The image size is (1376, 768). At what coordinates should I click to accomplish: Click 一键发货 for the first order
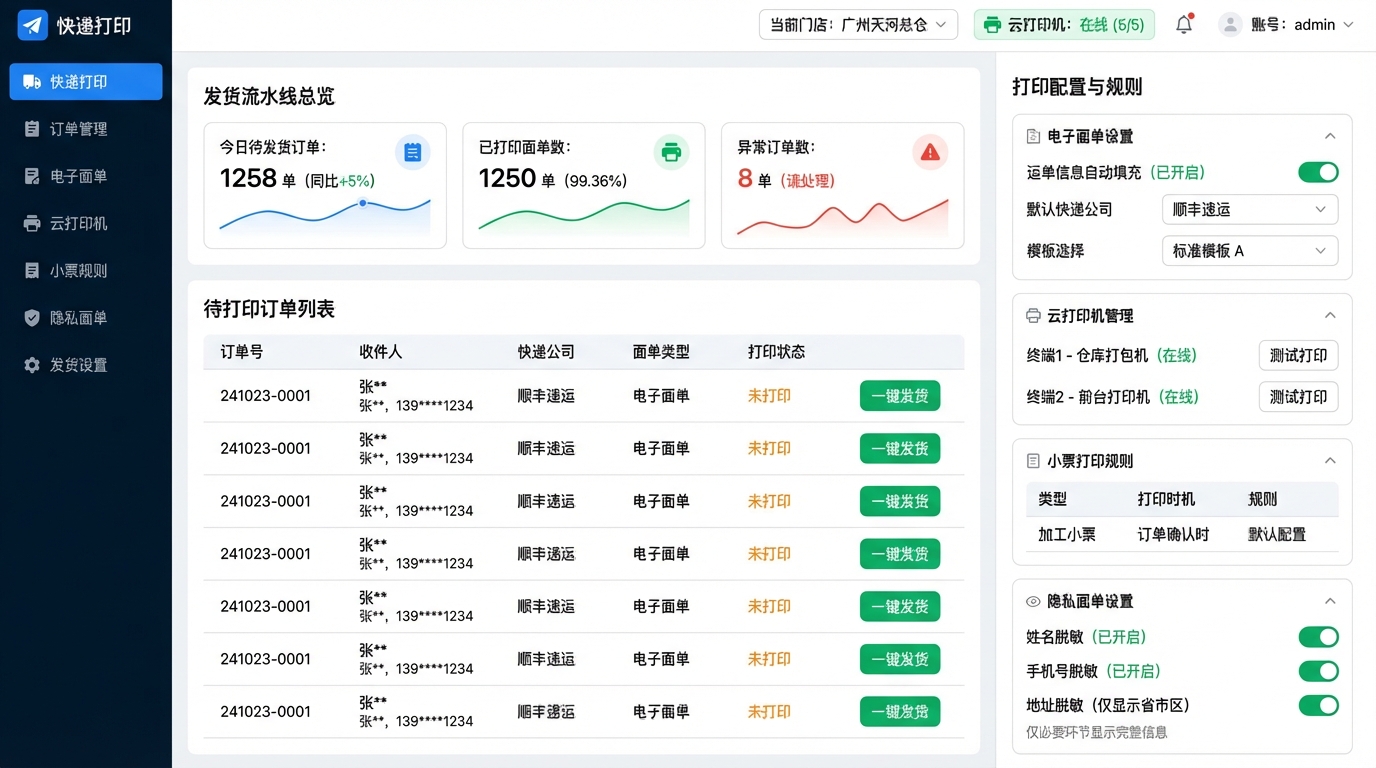(899, 396)
